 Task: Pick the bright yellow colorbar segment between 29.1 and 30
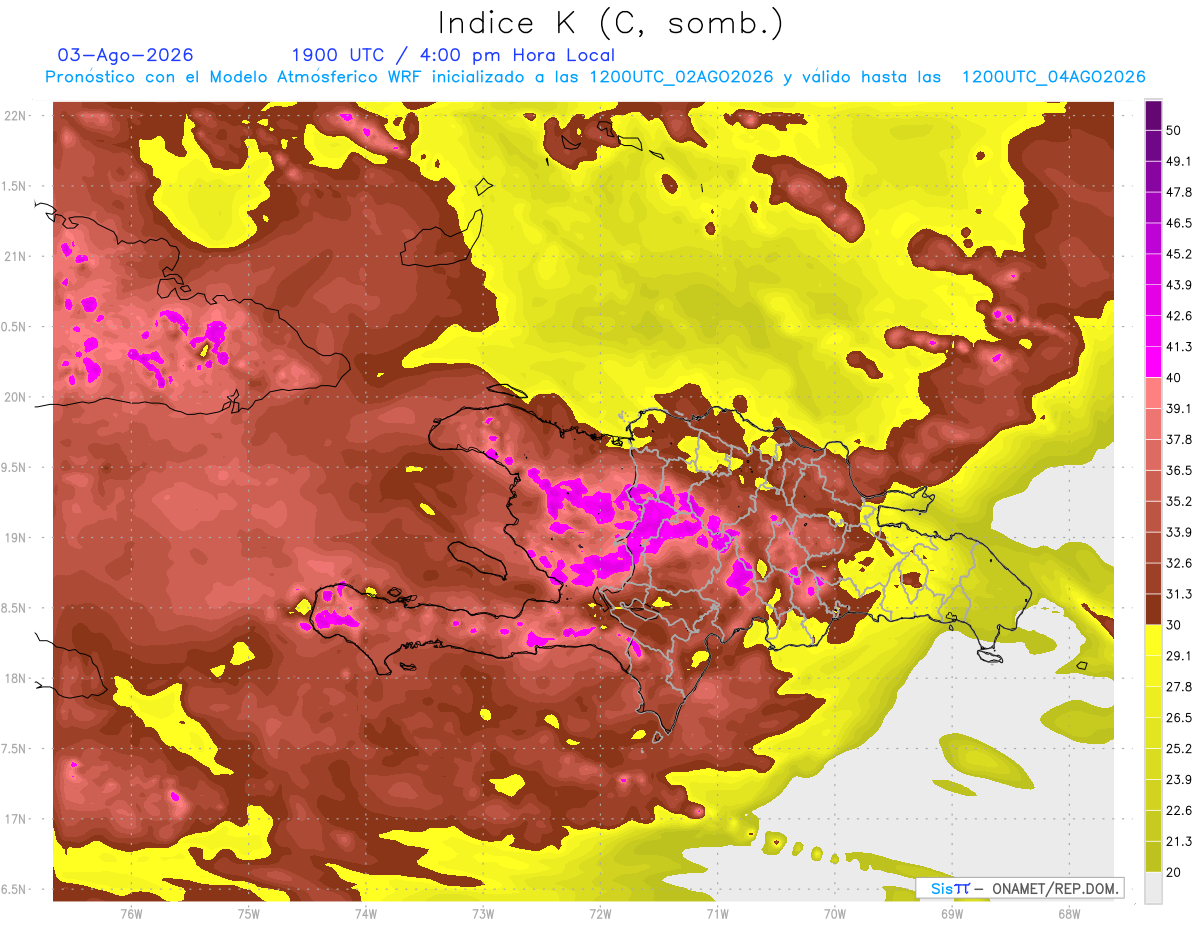[x=1153, y=640]
